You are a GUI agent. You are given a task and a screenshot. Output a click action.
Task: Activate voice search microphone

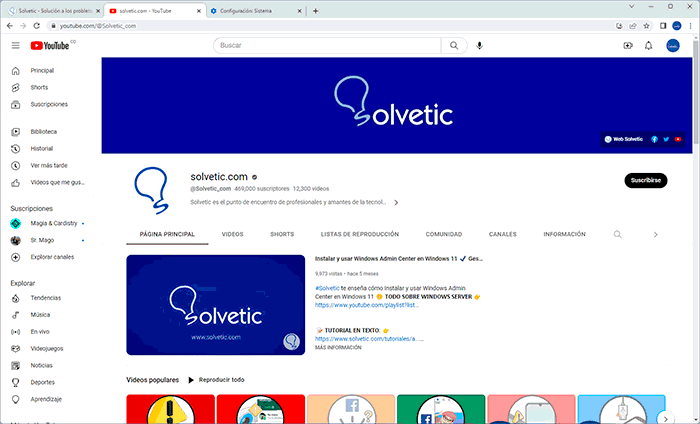click(x=479, y=46)
